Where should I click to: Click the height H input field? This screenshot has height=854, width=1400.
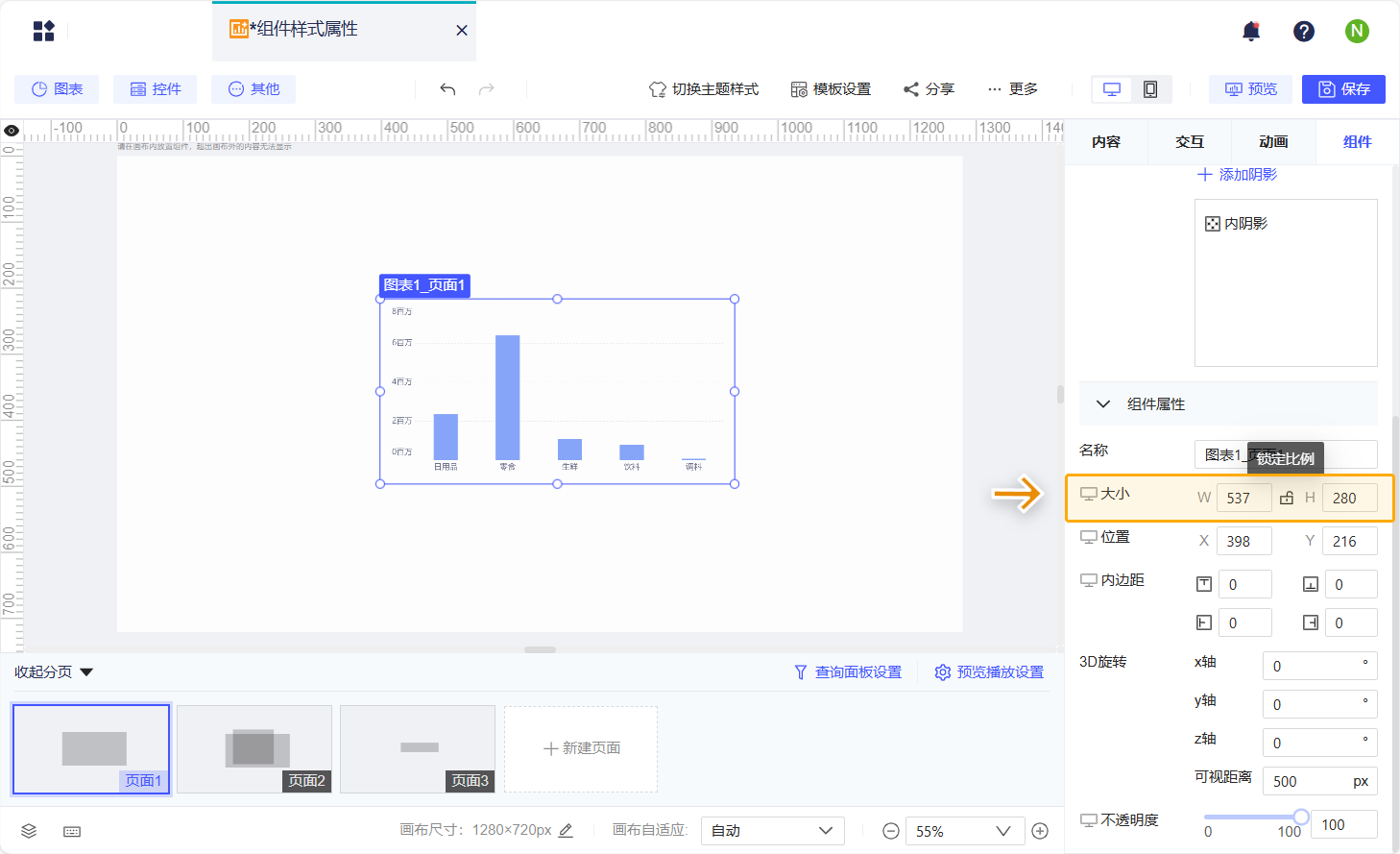[1350, 498]
